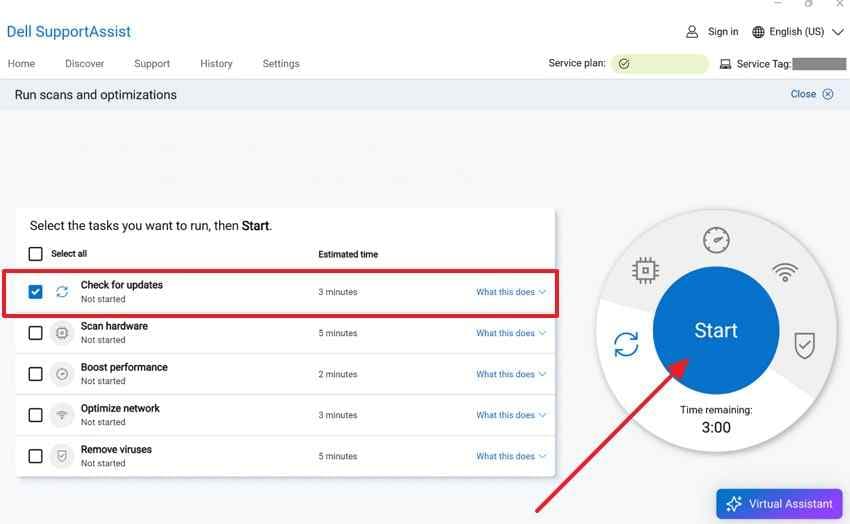The width and height of the screenshot is (850, 524).
Task: Click the 2 minutes estimate for Boost performance
Action: point(338,374)
